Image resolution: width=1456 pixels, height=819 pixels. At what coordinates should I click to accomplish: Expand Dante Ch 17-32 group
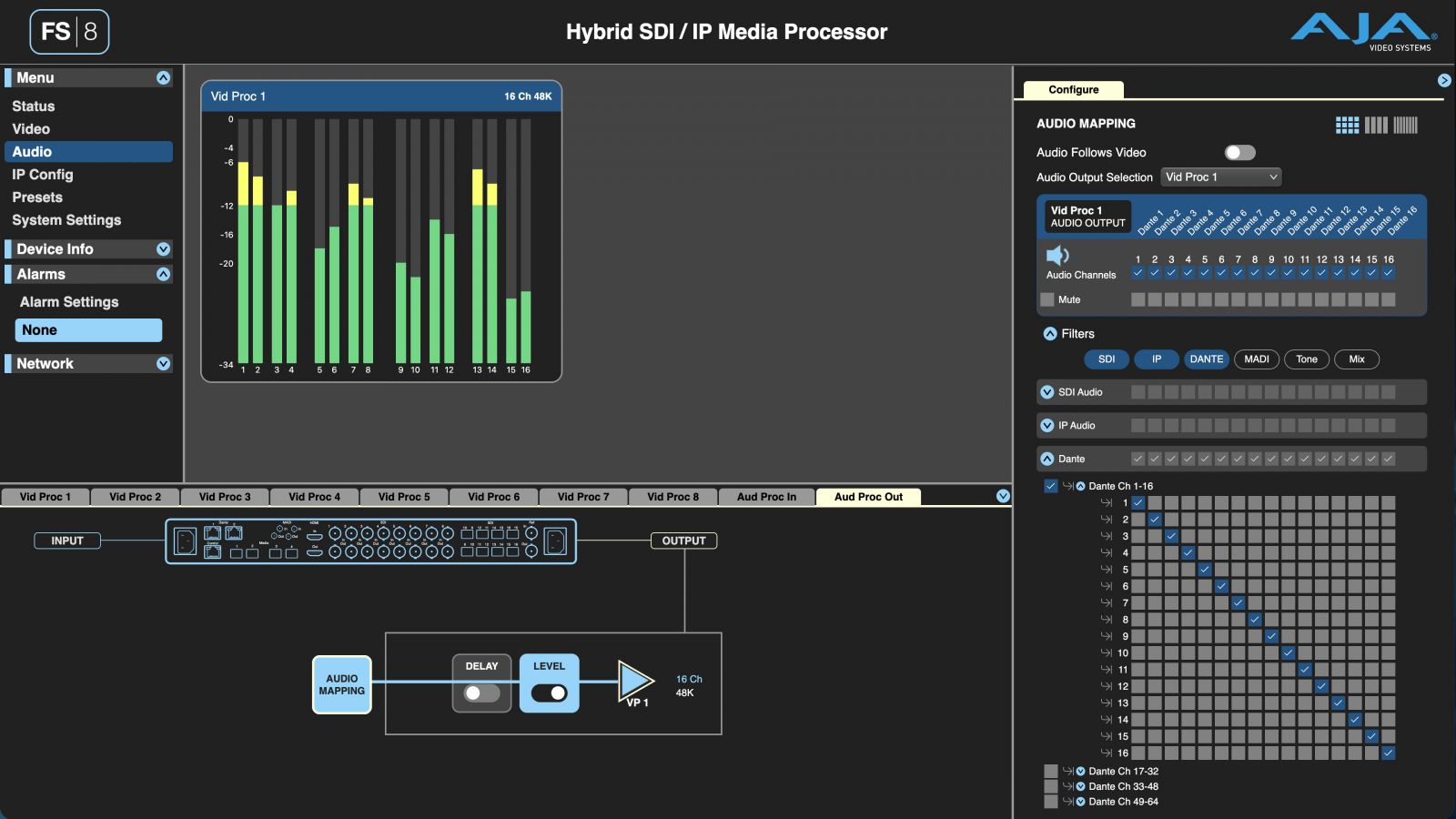coord(1081,771)
